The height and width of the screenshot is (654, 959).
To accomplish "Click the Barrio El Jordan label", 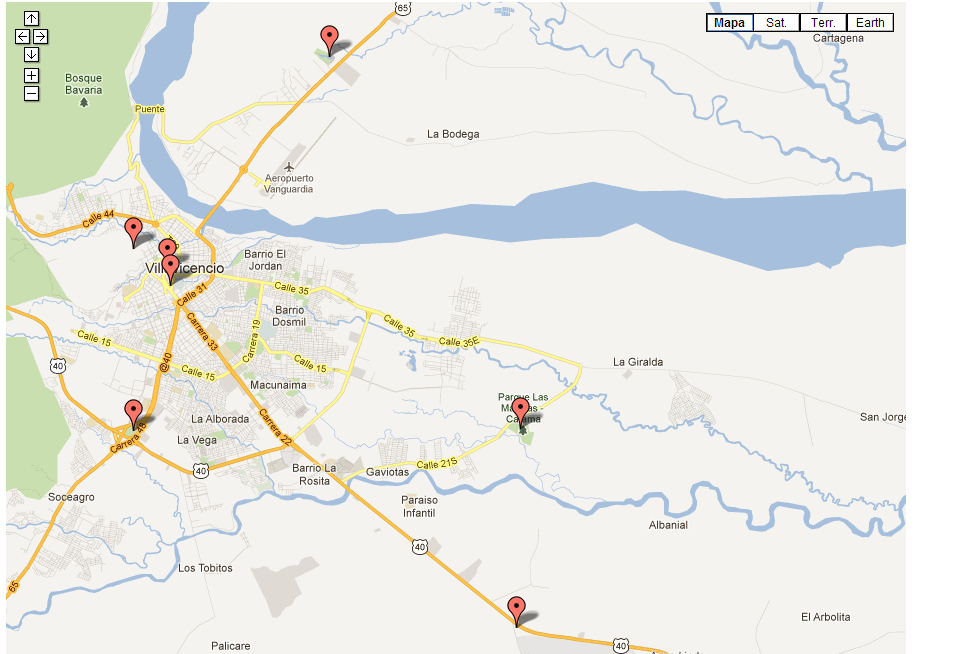I will (x=265, y=260).
